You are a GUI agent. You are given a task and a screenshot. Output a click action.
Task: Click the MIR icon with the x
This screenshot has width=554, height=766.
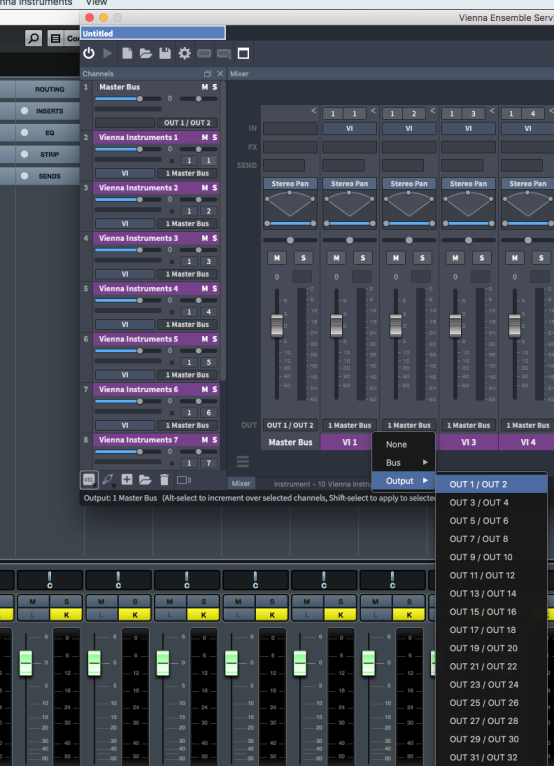pos(224,53)
